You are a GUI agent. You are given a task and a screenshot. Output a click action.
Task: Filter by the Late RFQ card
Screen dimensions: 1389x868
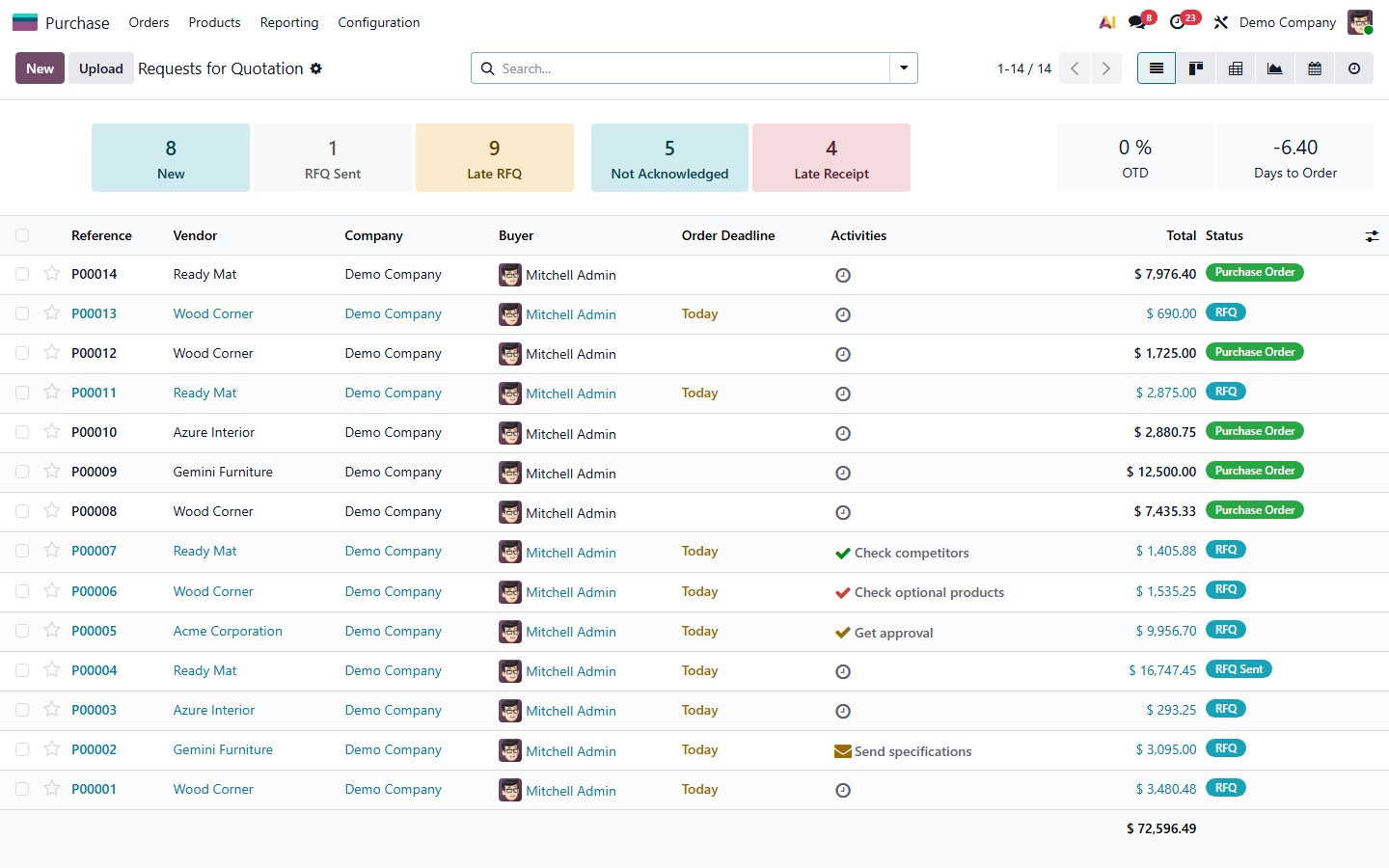[494, 158]
